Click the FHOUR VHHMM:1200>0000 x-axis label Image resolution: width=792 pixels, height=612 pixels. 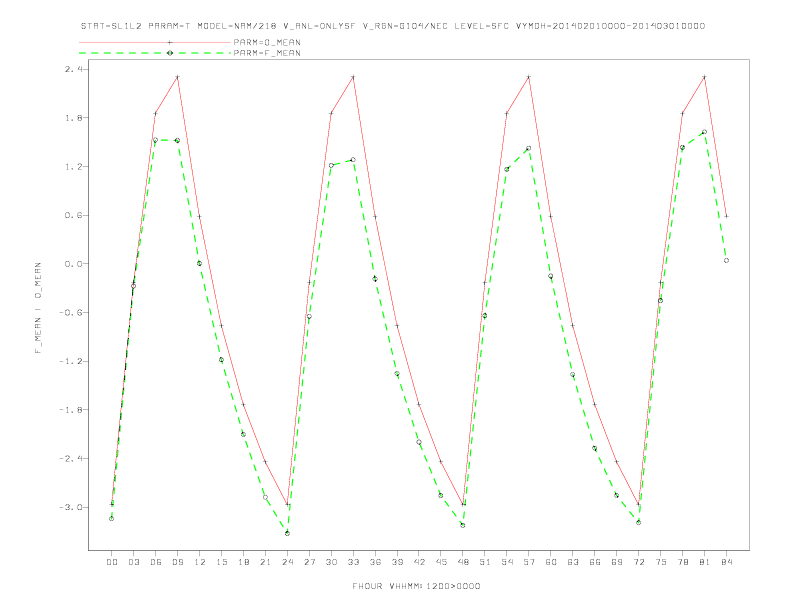(x=416, y=586)
